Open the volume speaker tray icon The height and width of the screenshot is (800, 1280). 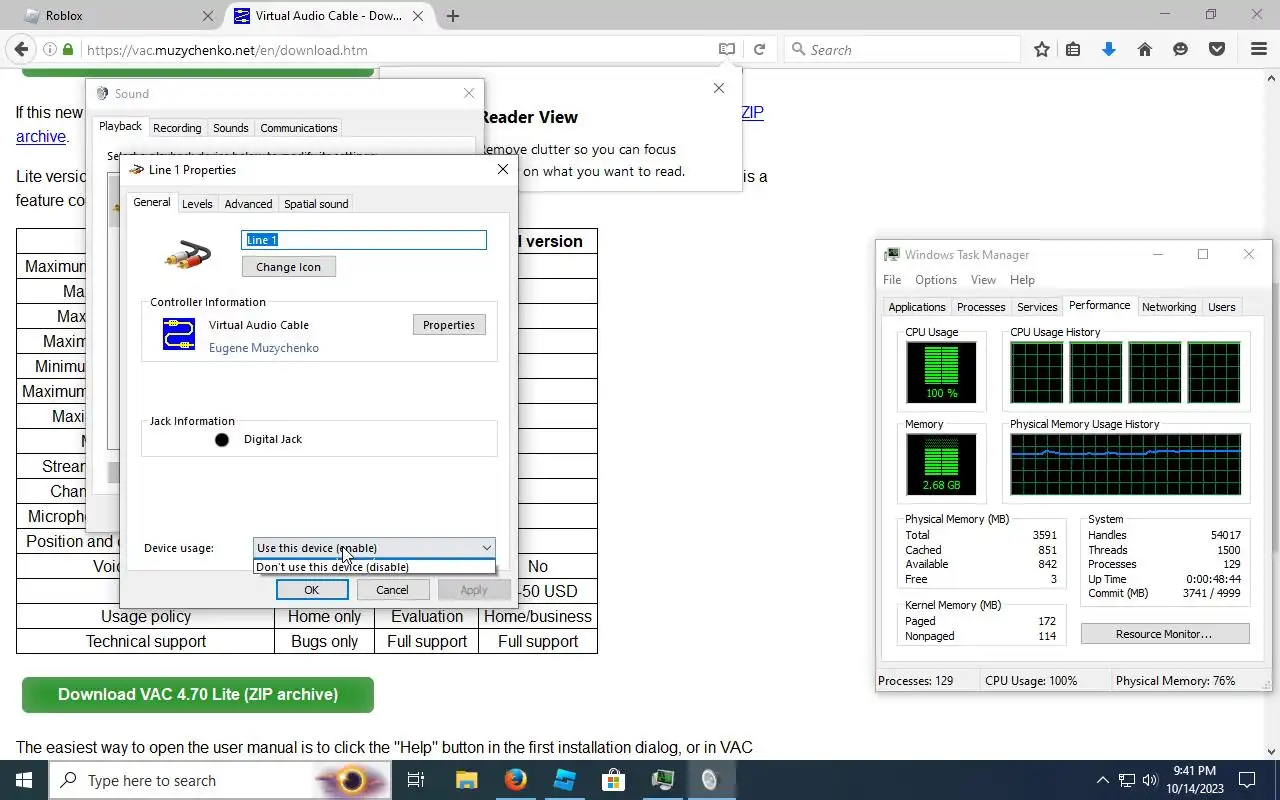(x=1150, y=780)
